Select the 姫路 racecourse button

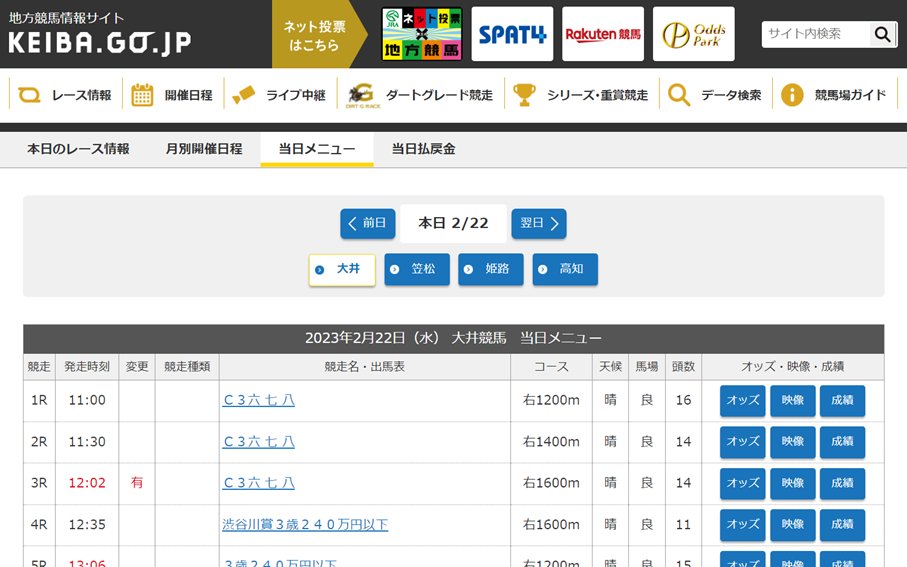click(x=491, y=270)
